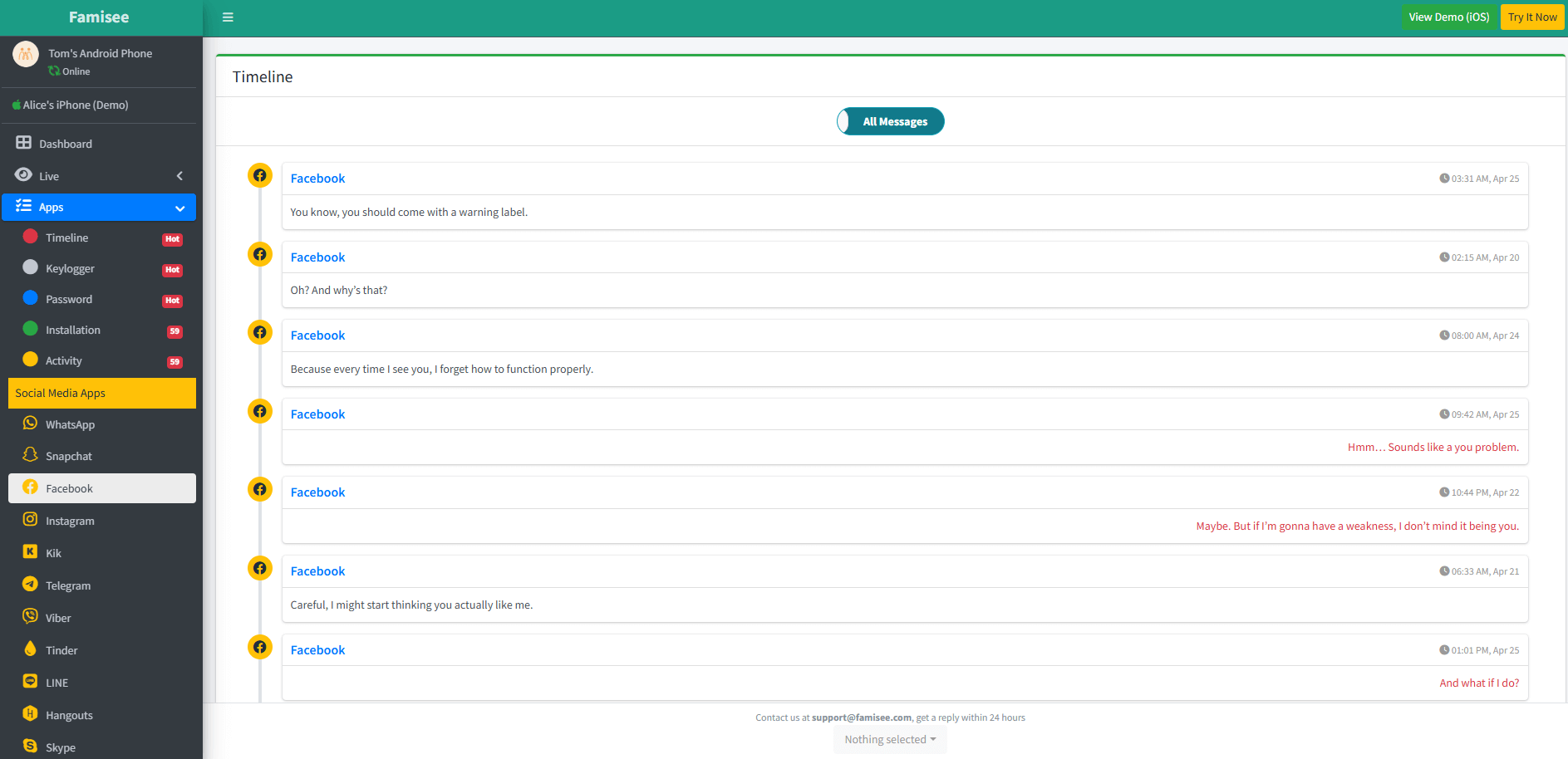Click the Live eye icon
Image resolution: width=1568 pixels, height=759 pixels.
coord(23,174)
